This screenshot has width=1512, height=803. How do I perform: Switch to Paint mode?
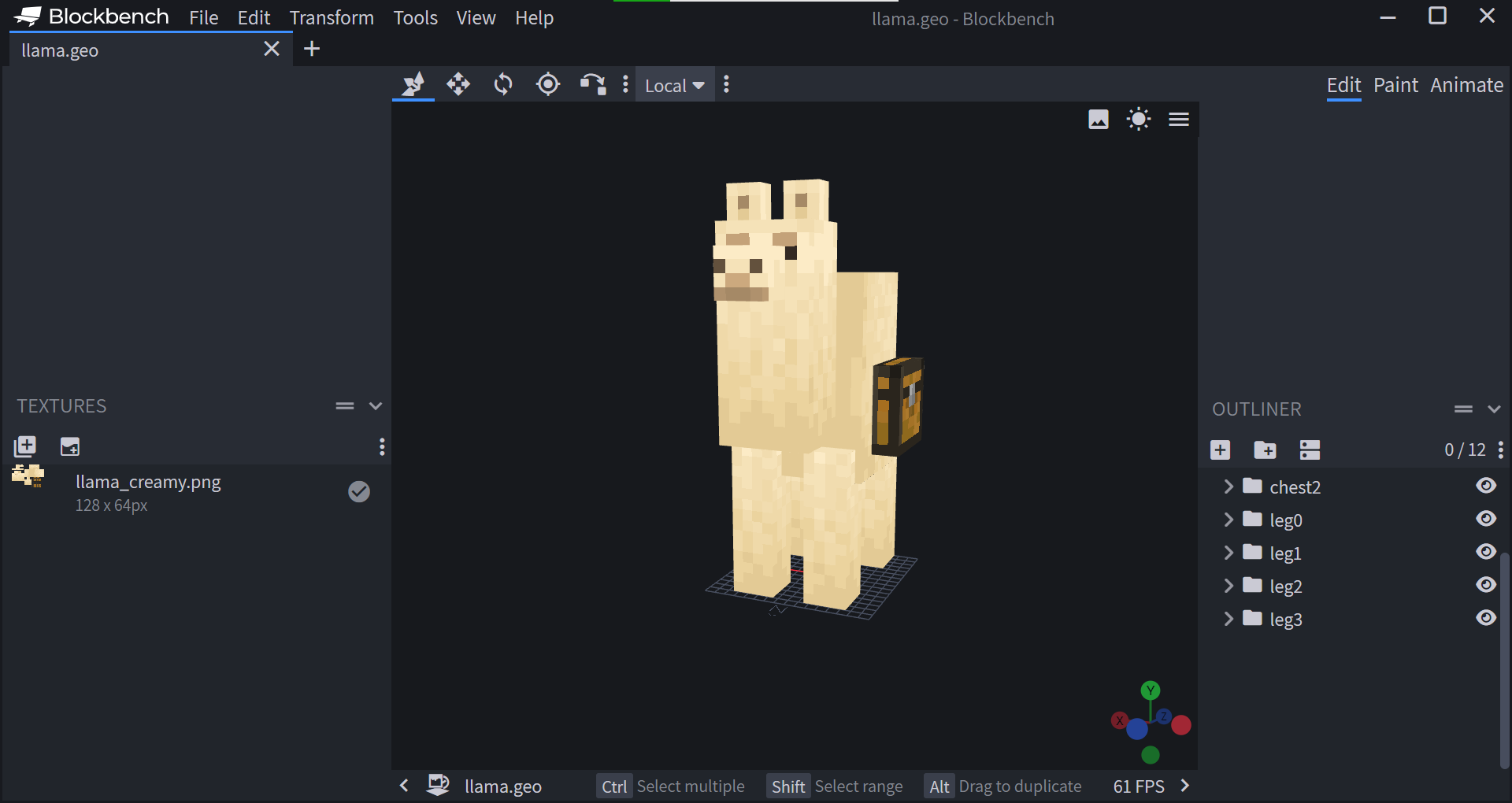[1395, 85]
